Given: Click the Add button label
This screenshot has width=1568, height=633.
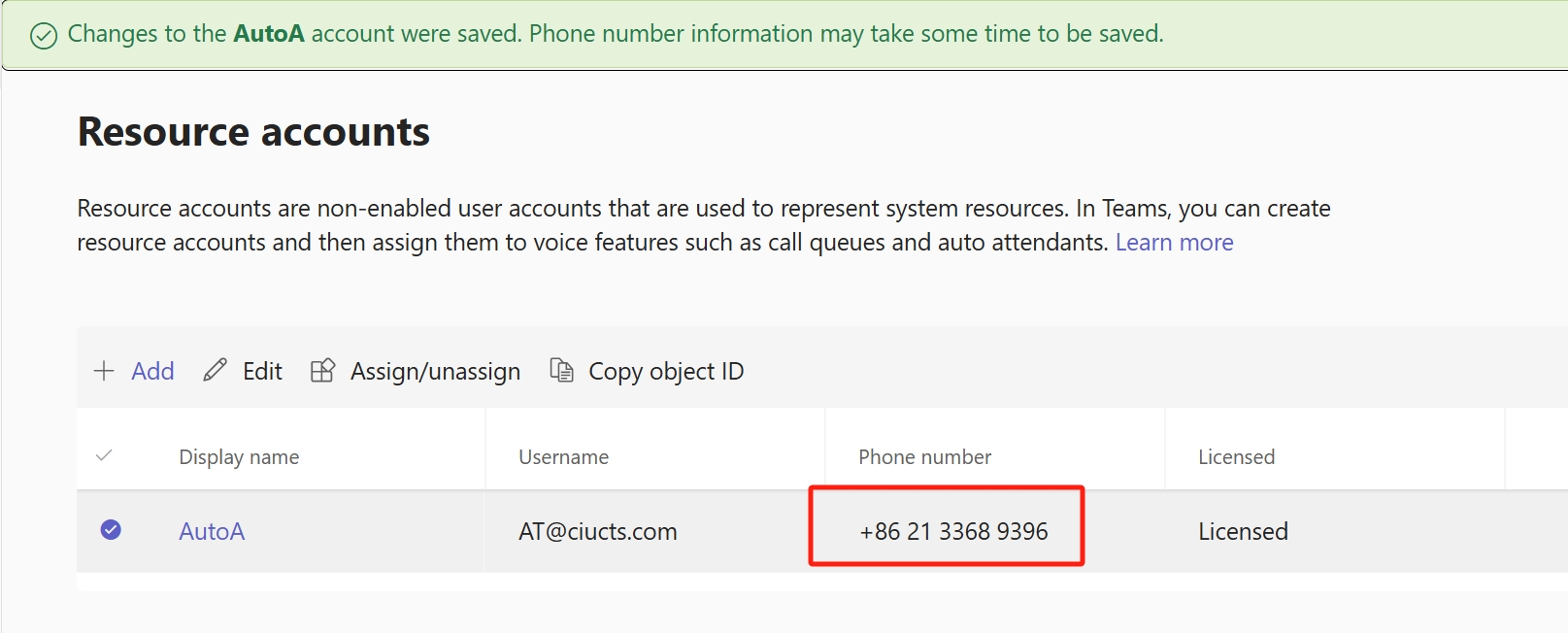Looking at the screenshot, I should click(x=152, y=371).
